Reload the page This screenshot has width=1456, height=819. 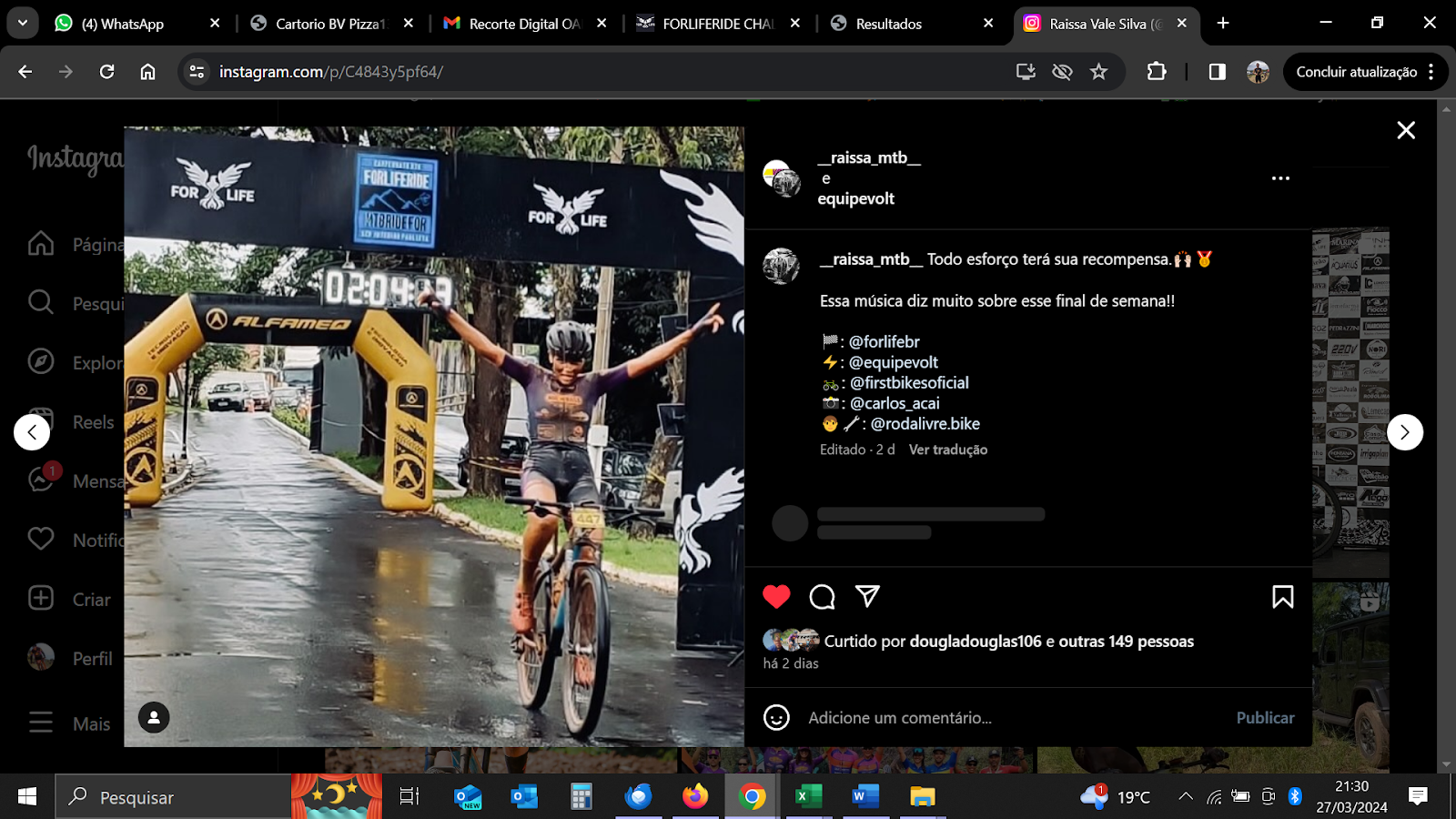(106, 72)
